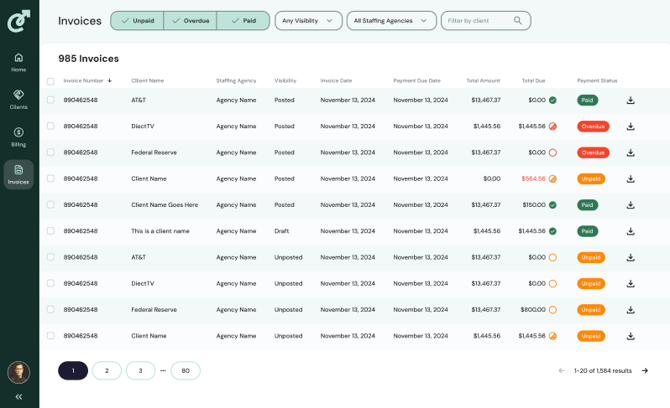
Task: Open Home in the sidebar
Action: pyautogui.click(x=18, y=62)
